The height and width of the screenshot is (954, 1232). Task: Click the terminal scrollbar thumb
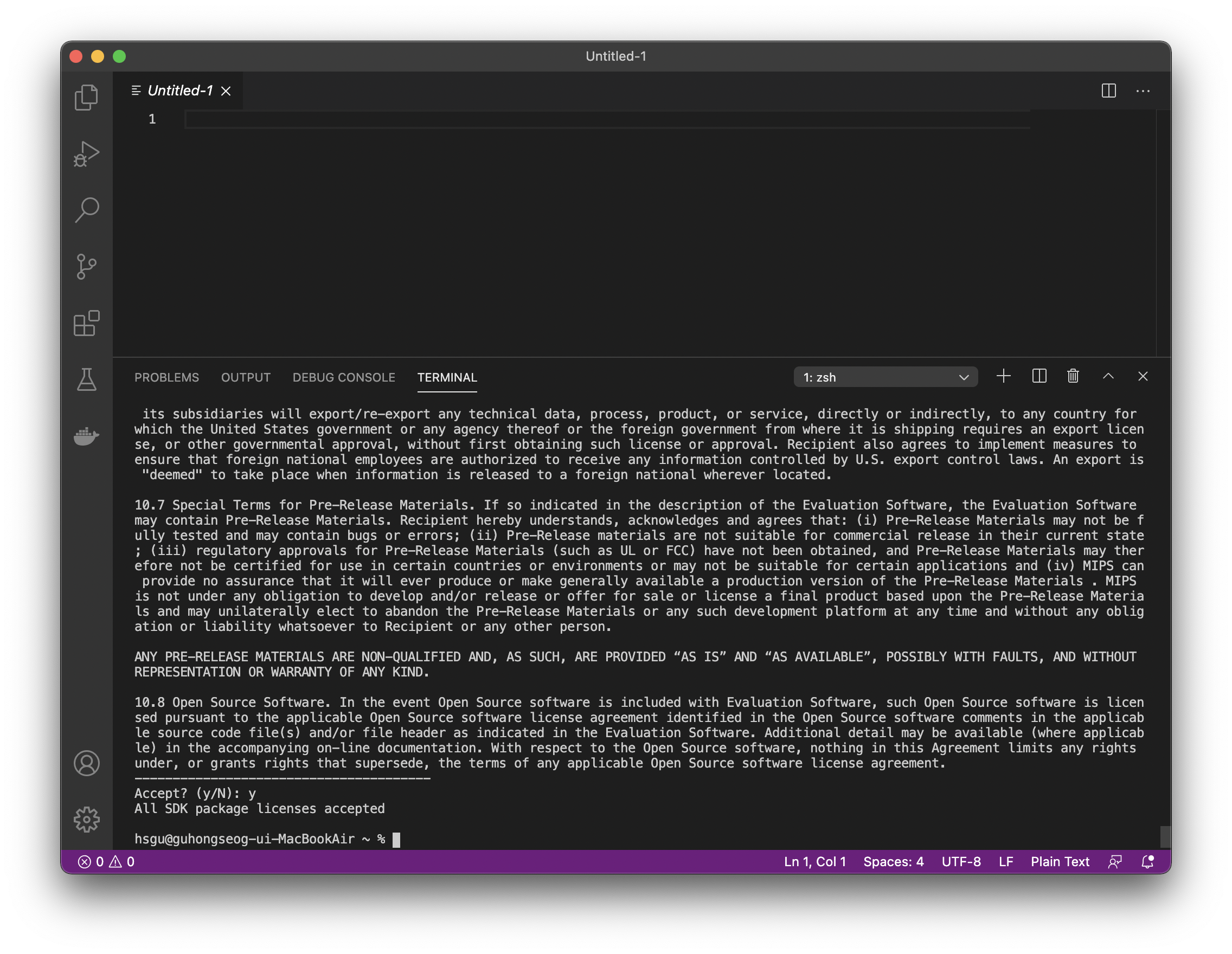(x=1165, y=836)
